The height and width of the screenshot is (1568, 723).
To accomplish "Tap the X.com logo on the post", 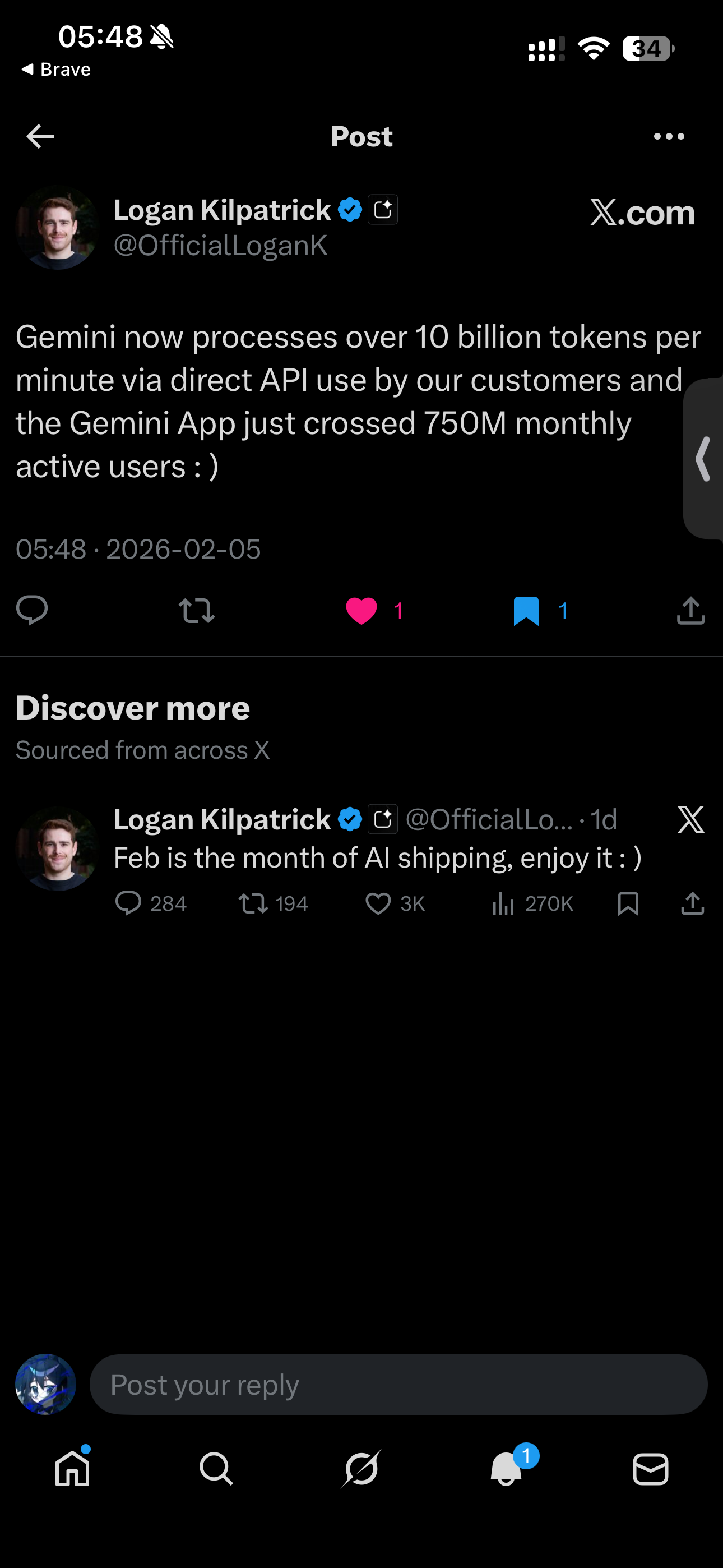I will pyautogui.click(x=642, y=213).
